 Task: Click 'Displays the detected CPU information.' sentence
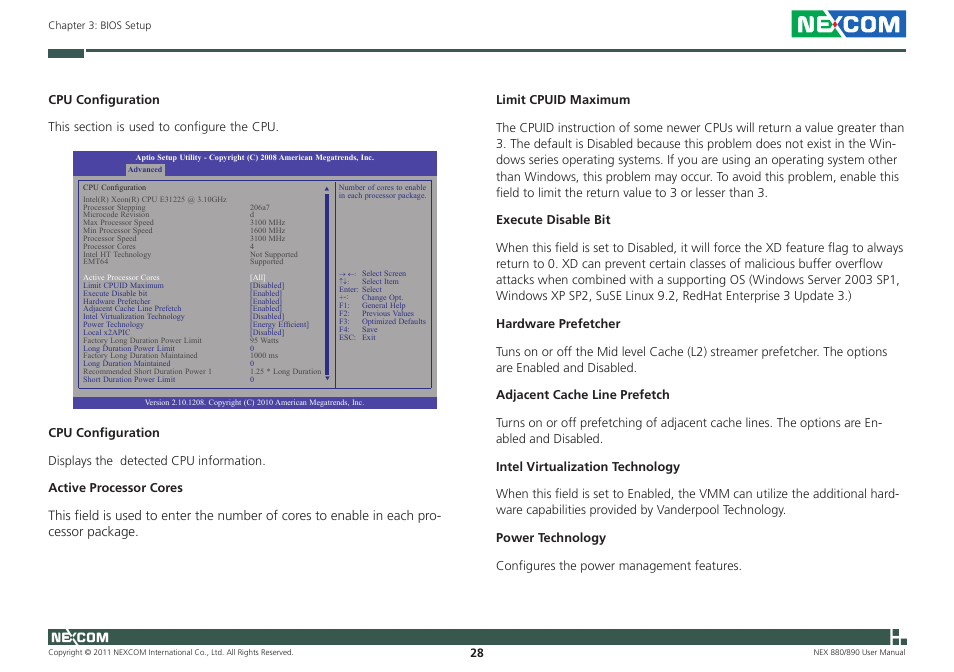pyautogui.click(x=157, y=461)
